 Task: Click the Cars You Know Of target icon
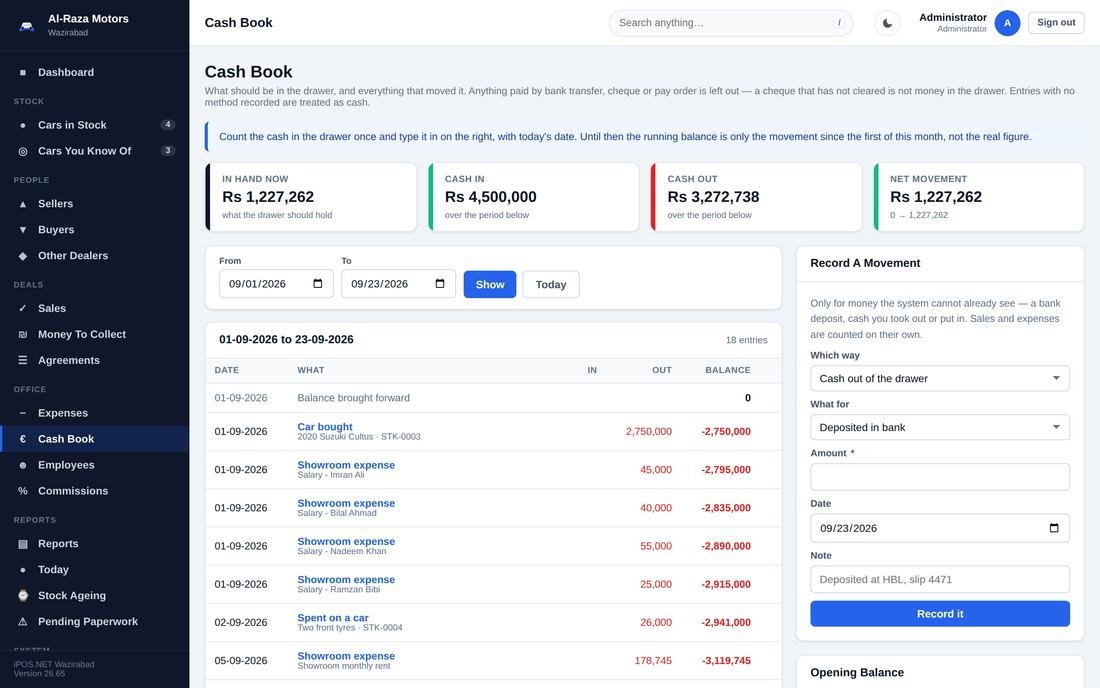coord(22,151)
